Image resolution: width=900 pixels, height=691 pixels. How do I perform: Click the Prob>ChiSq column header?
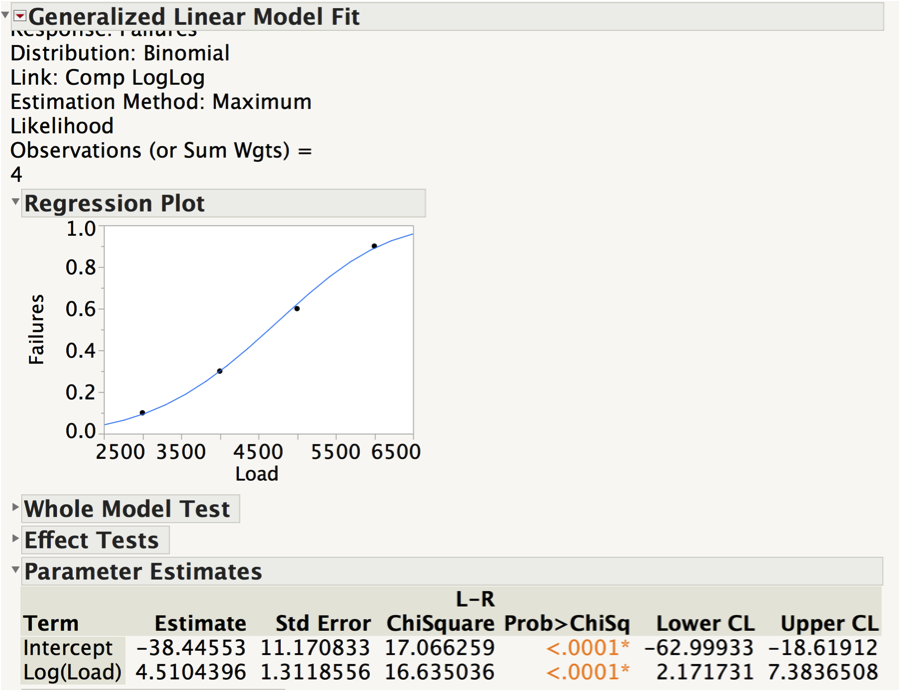567,623
